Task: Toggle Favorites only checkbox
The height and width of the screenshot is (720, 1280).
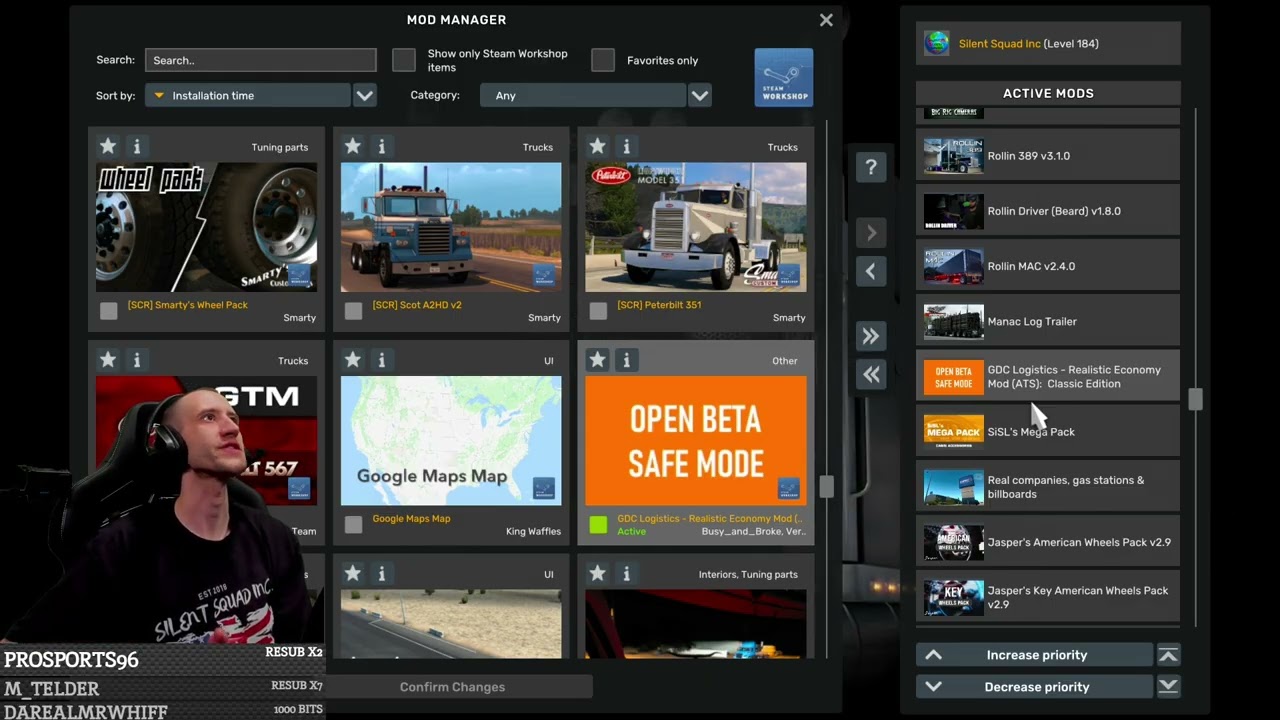Action: point(603,60)
